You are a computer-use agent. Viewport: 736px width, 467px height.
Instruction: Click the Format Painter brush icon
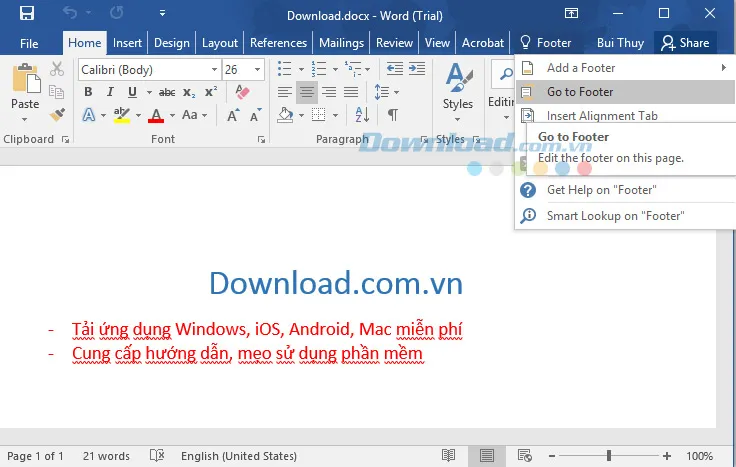[57, 115]
